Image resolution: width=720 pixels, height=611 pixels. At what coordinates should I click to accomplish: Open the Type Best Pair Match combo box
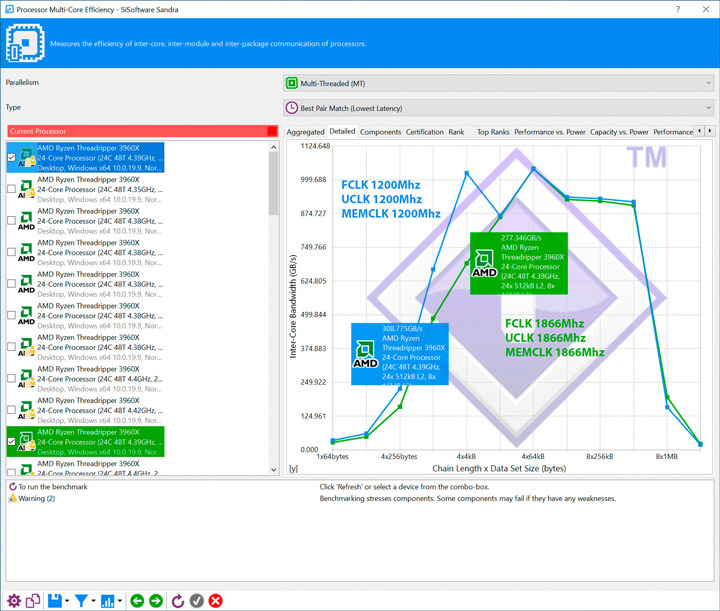point(498,108)
